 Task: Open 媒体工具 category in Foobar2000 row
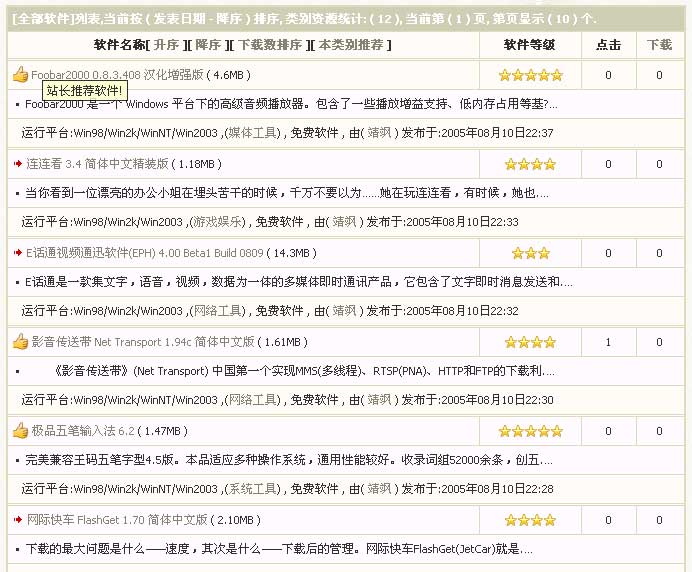252,132
